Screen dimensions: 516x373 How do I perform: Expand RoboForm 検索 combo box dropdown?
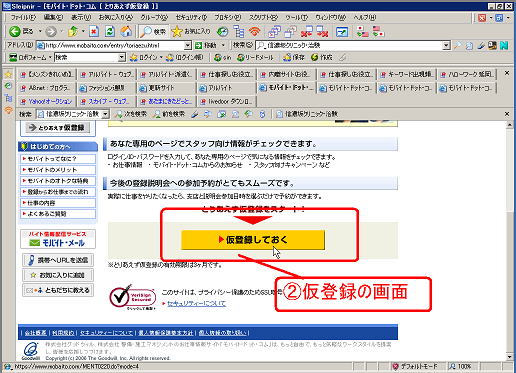[x=122, y=58]
